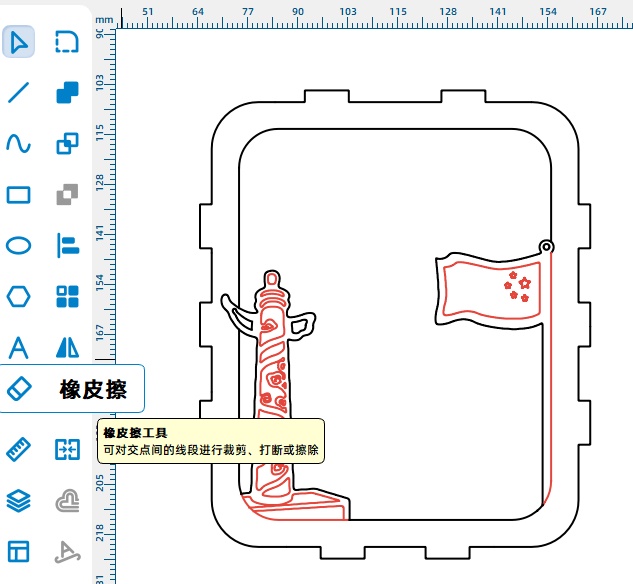Select the arrow selection tool
This screenshot has height=584, width=633.
click(x=19, y=42)
